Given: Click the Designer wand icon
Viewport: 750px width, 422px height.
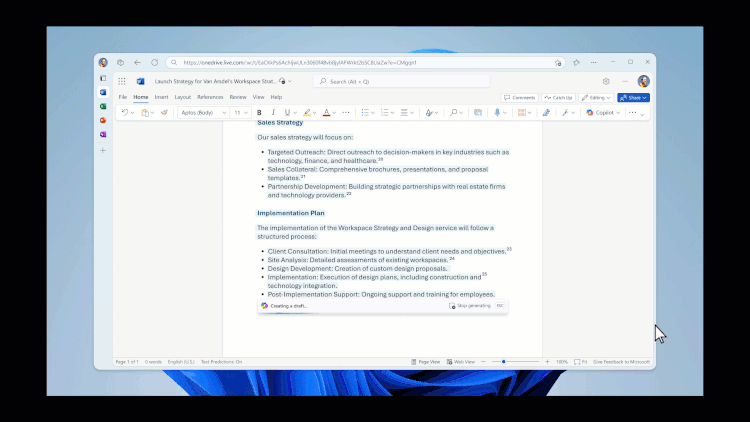Looking at the screenshot, I should click(565, 112).
